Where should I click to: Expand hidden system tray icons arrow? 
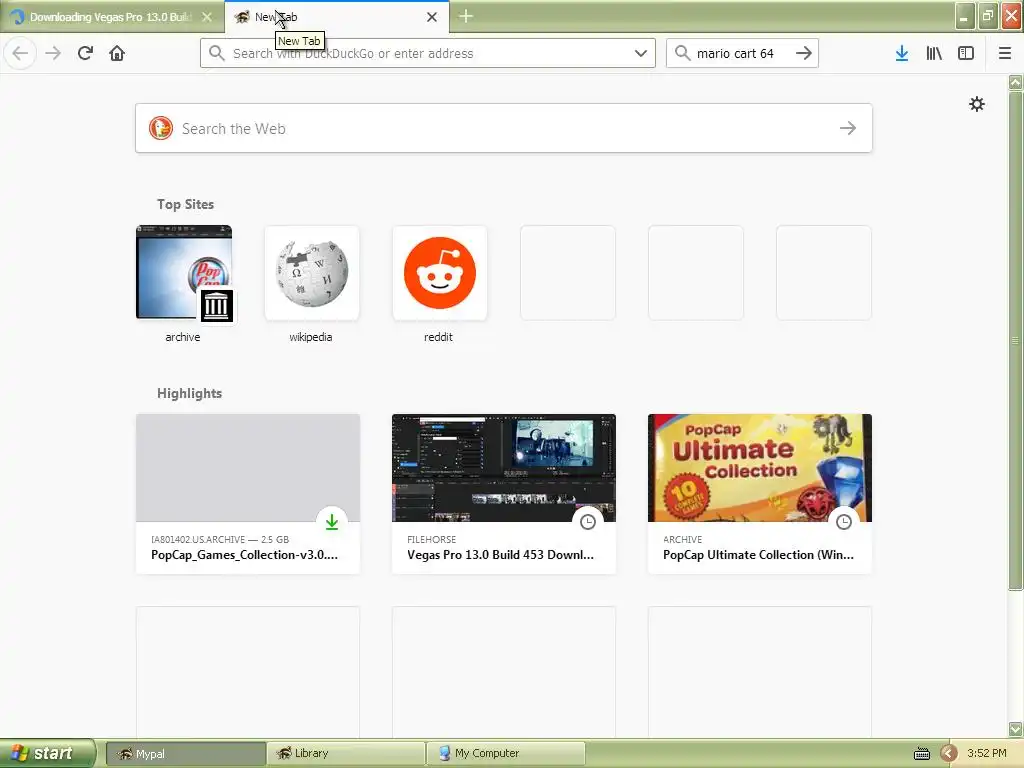pos(948,754)
